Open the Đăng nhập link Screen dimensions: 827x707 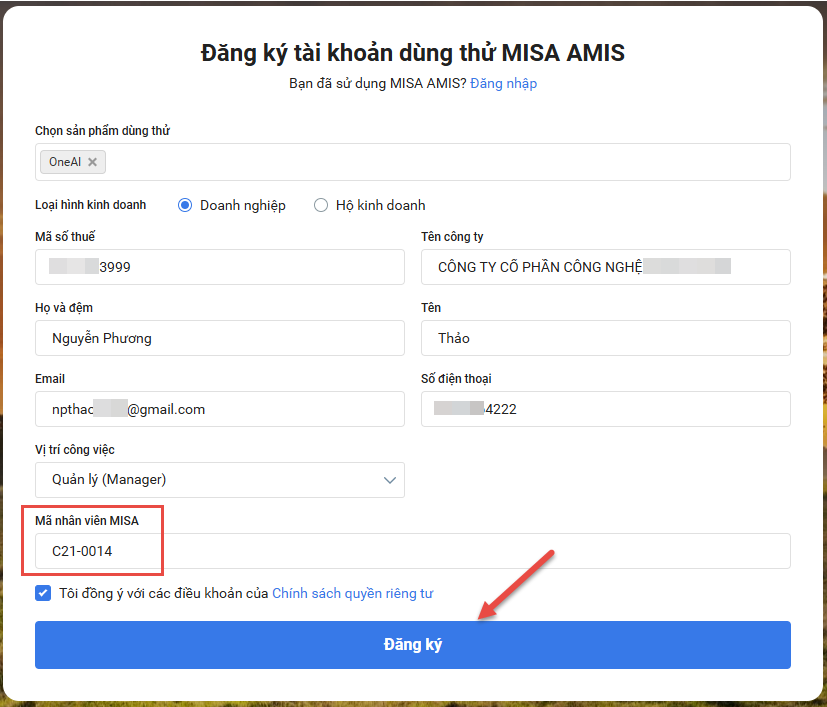(503, 83)
